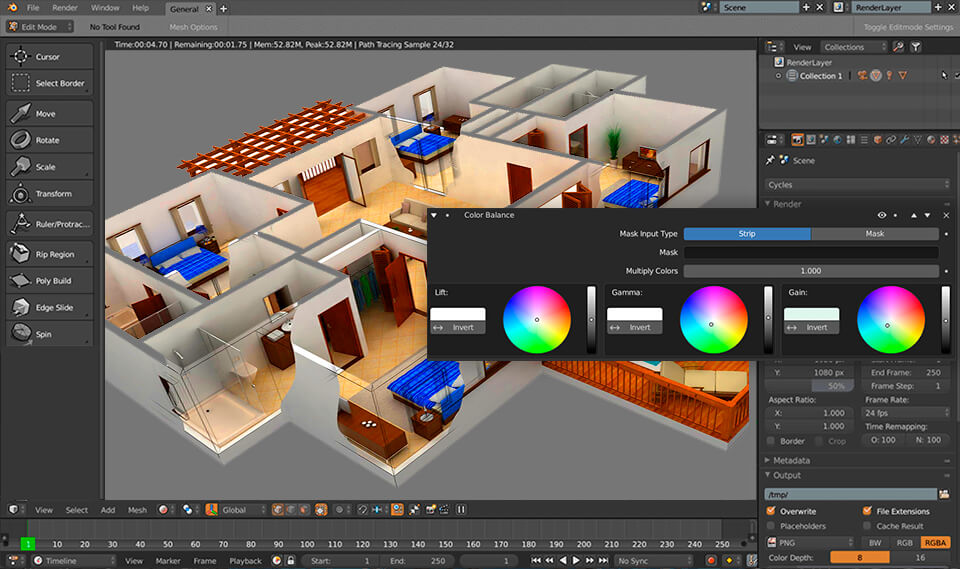This screenshot has width=960, height=569.
Task: Click the Invert button under Lift
Action: [x=457, y=328]
